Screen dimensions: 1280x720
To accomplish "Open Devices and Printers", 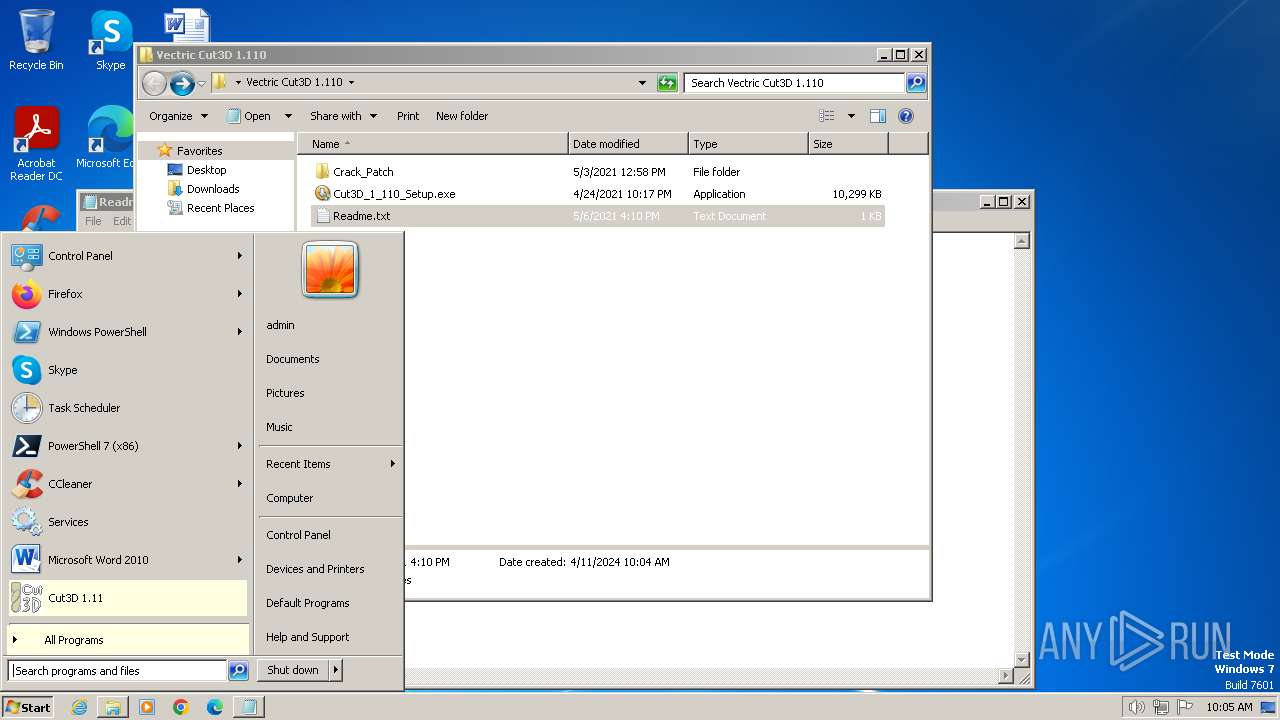I will [x=315, y=569].
